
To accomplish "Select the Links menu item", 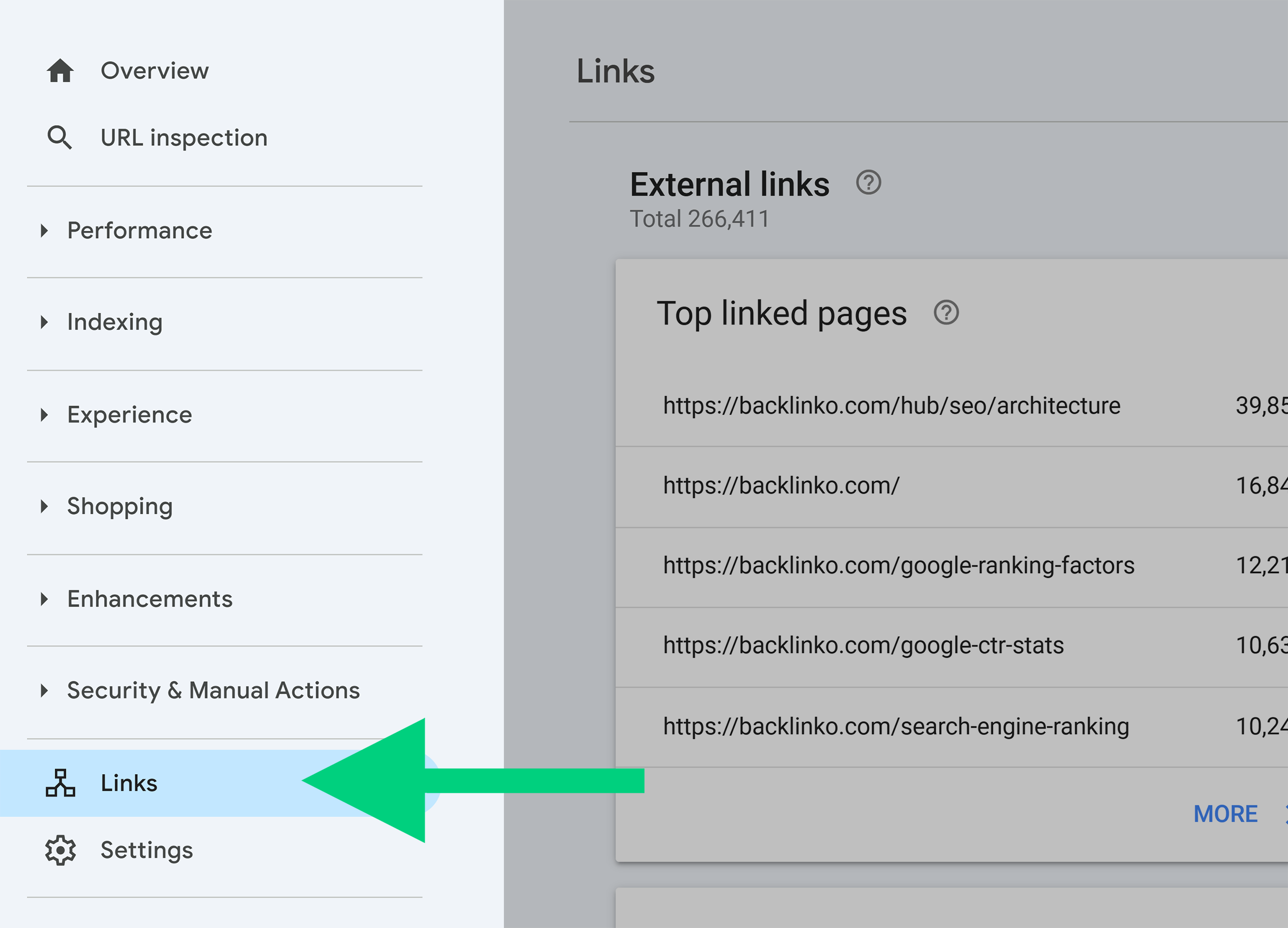I will click(x=221, y=783).
